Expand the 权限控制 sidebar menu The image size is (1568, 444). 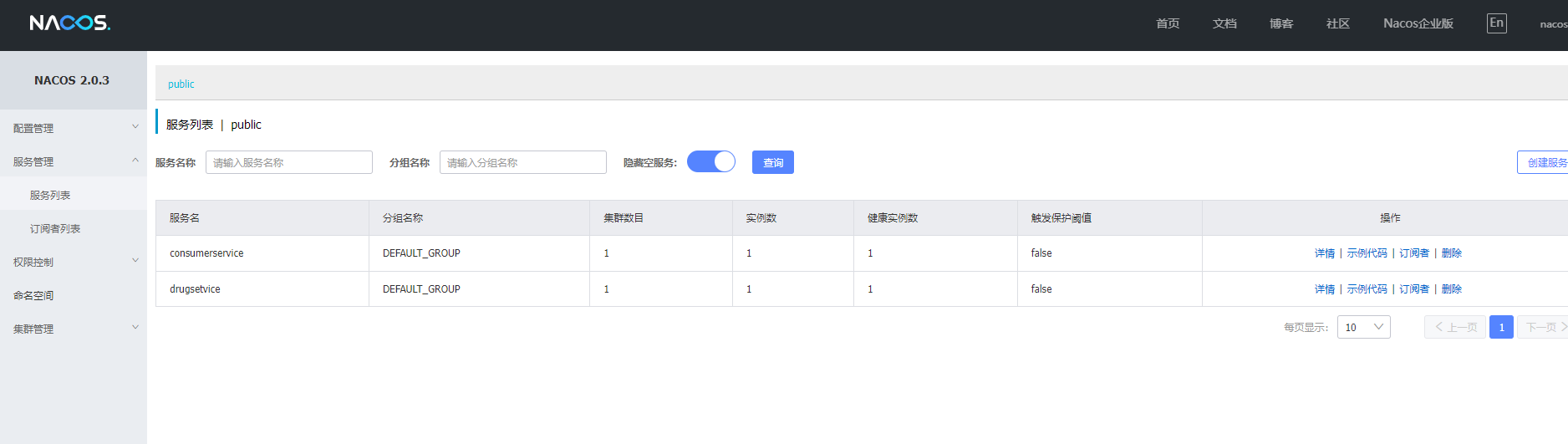click(72, 262)
